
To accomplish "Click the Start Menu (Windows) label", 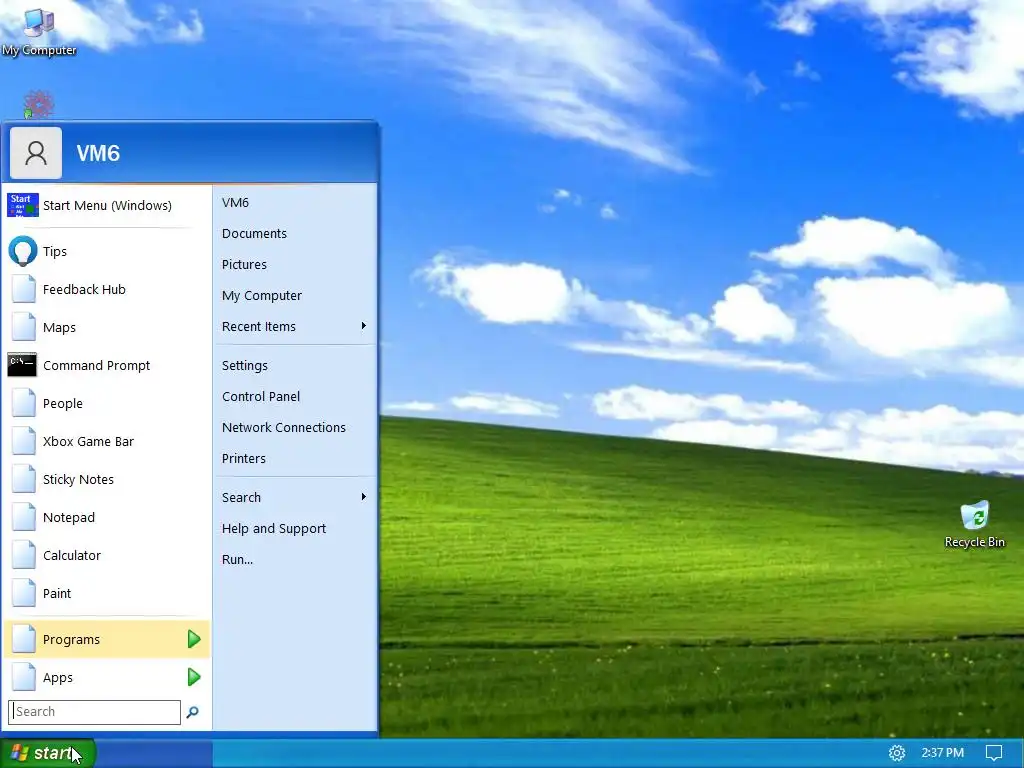I will pyautogui.click(x=107, y=205).
